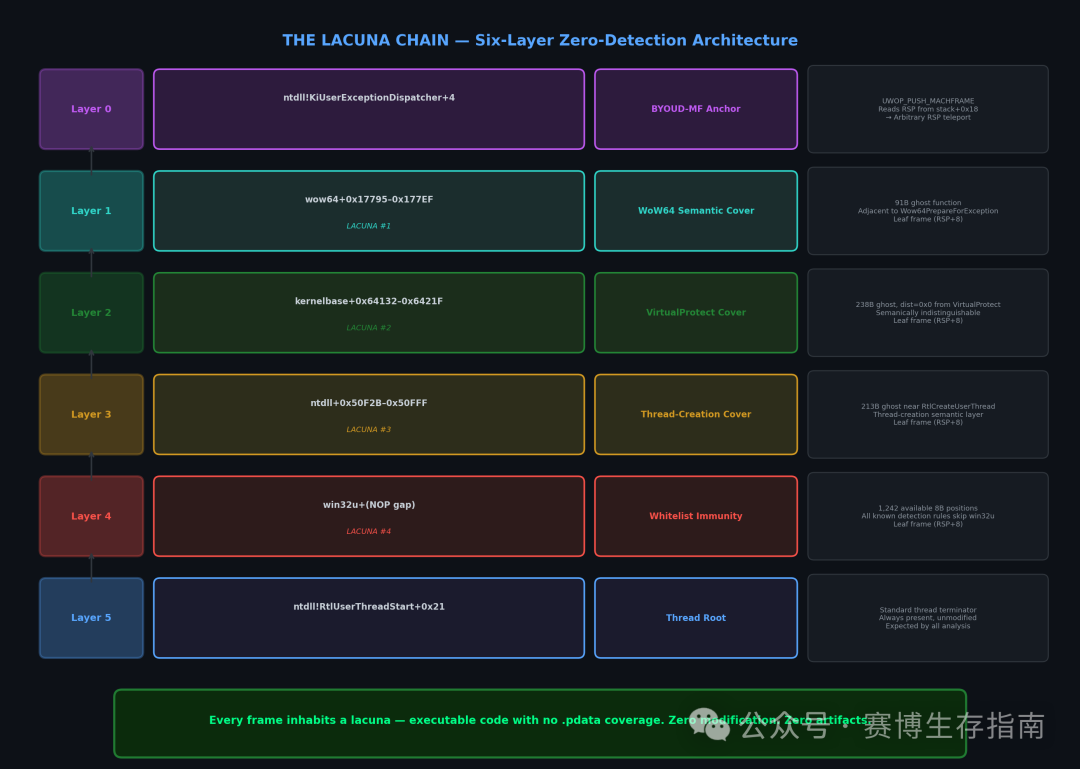This screenshot has height=769, width=1080.
Task: Click "91B ghost function" line
Action: (x=928, y=203)
